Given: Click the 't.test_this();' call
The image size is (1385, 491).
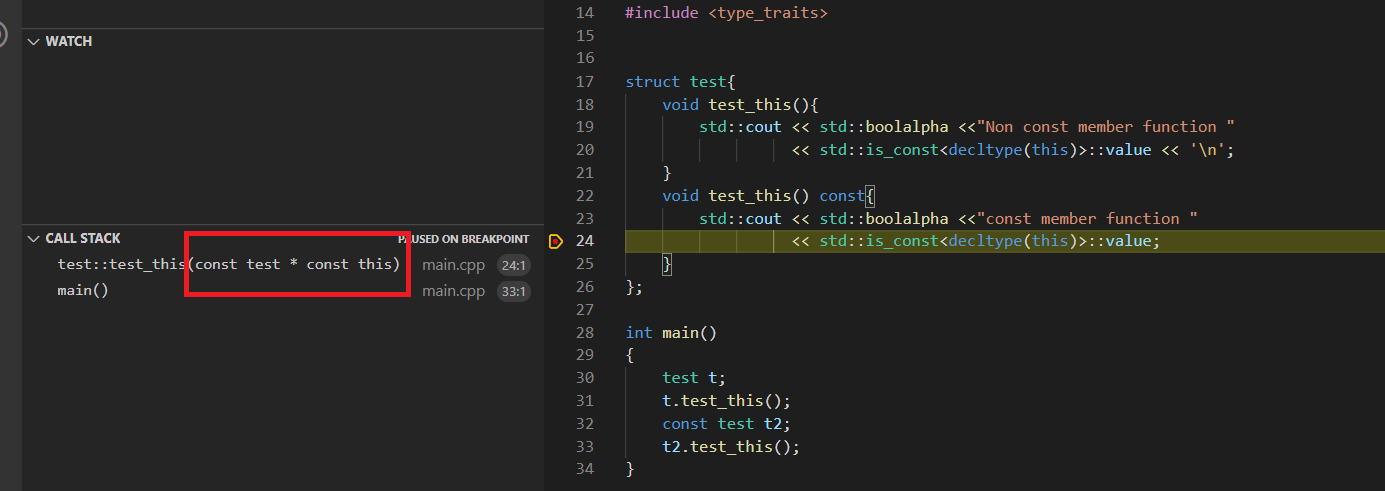Looking at the screenshot, I should point(726,401).
